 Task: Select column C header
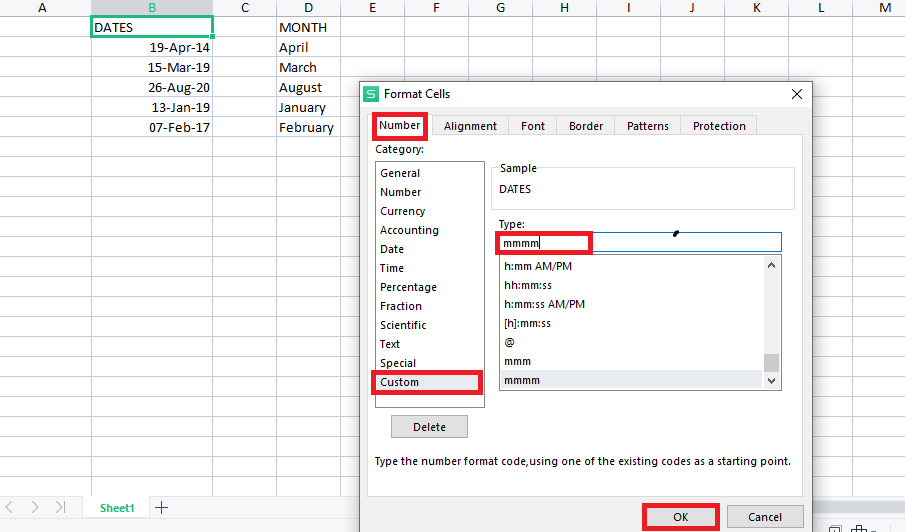click(245, 8)
